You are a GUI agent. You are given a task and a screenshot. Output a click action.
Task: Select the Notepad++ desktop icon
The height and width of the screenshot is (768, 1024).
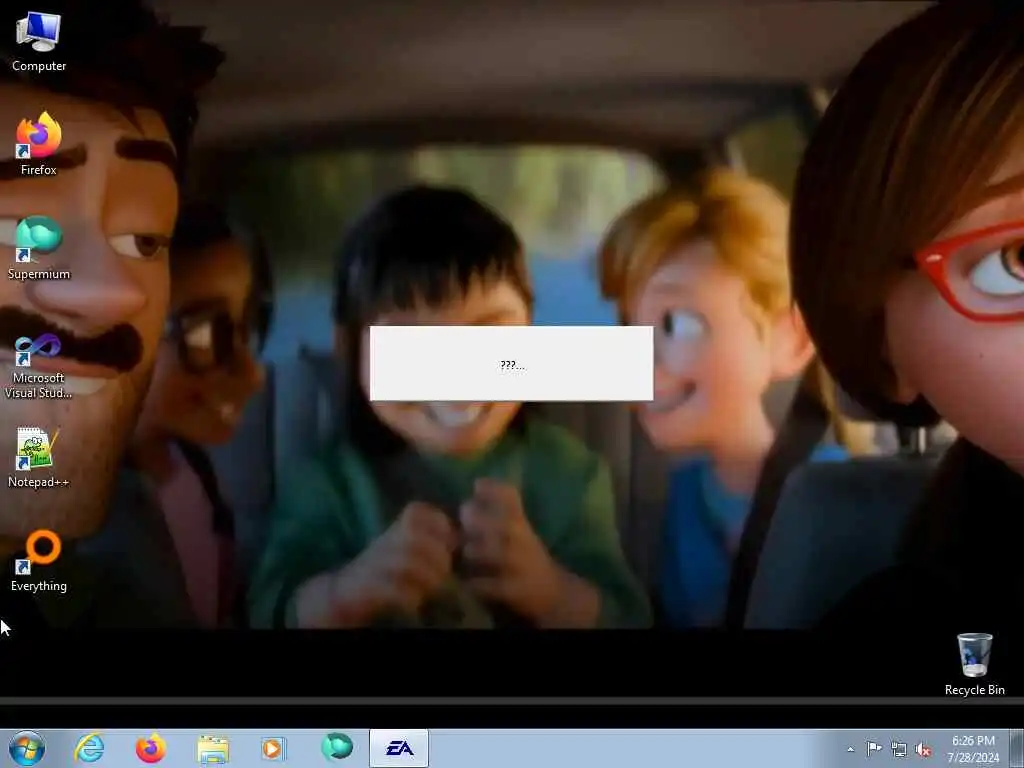point(39,456)
